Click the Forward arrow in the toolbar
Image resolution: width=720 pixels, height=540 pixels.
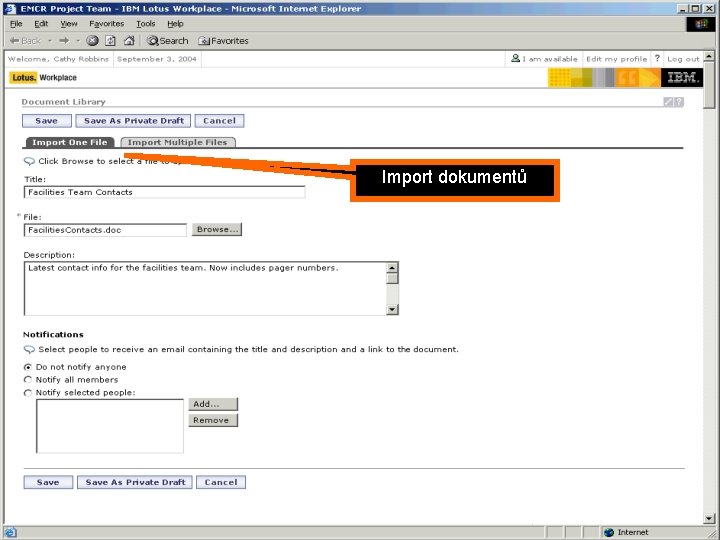[x=64, y=41]
